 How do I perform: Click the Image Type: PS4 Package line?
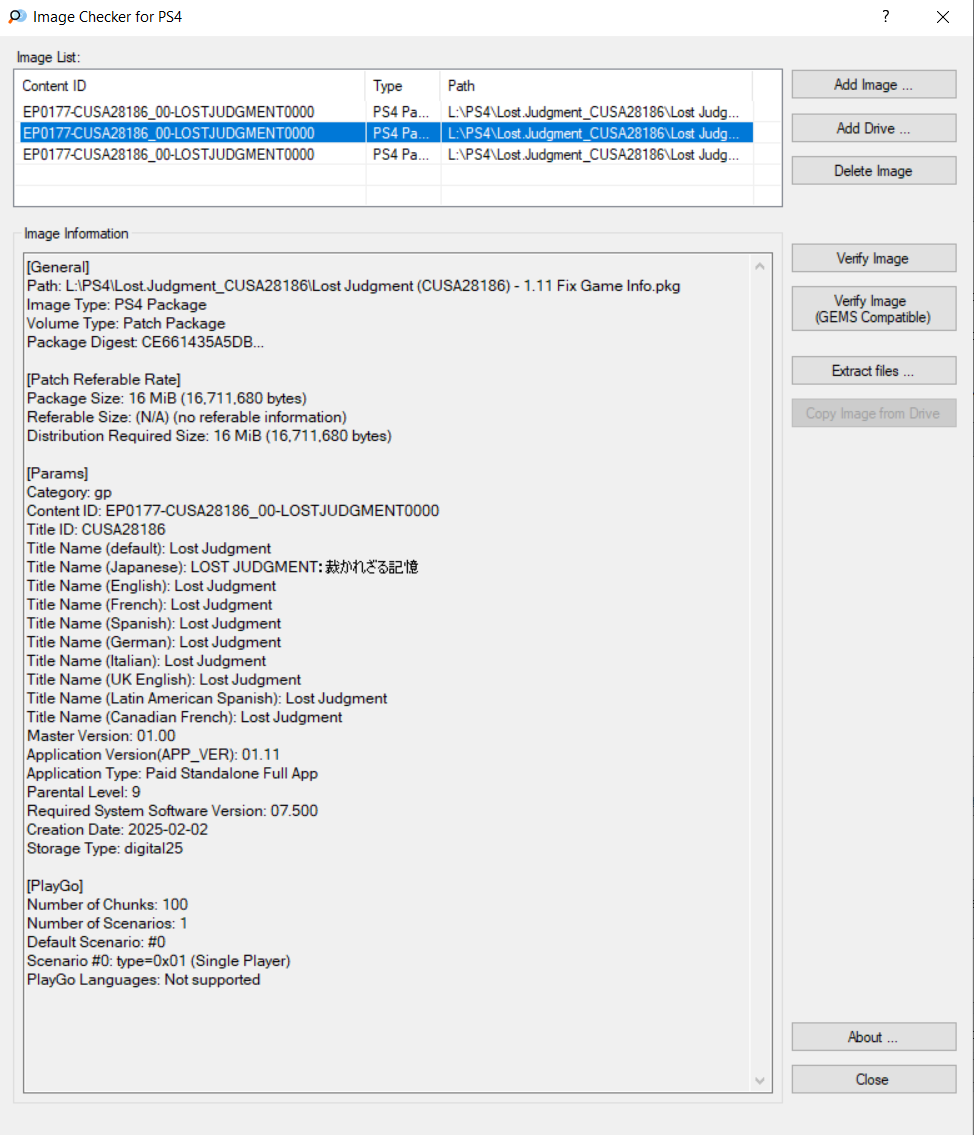[117, 305]
